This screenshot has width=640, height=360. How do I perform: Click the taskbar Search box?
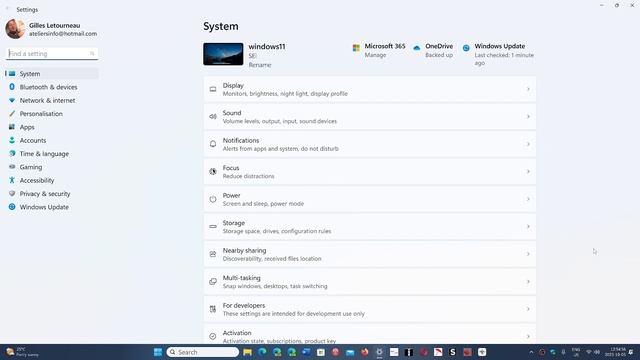point(202,352)
